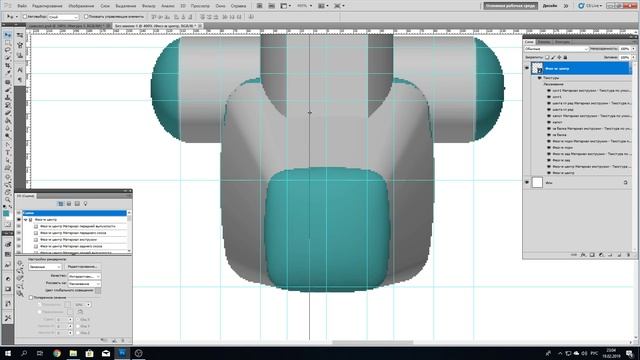Open the Quality dropdown in 3D panel
Viewport: 640px width, 360px height.
coord(84,276)
